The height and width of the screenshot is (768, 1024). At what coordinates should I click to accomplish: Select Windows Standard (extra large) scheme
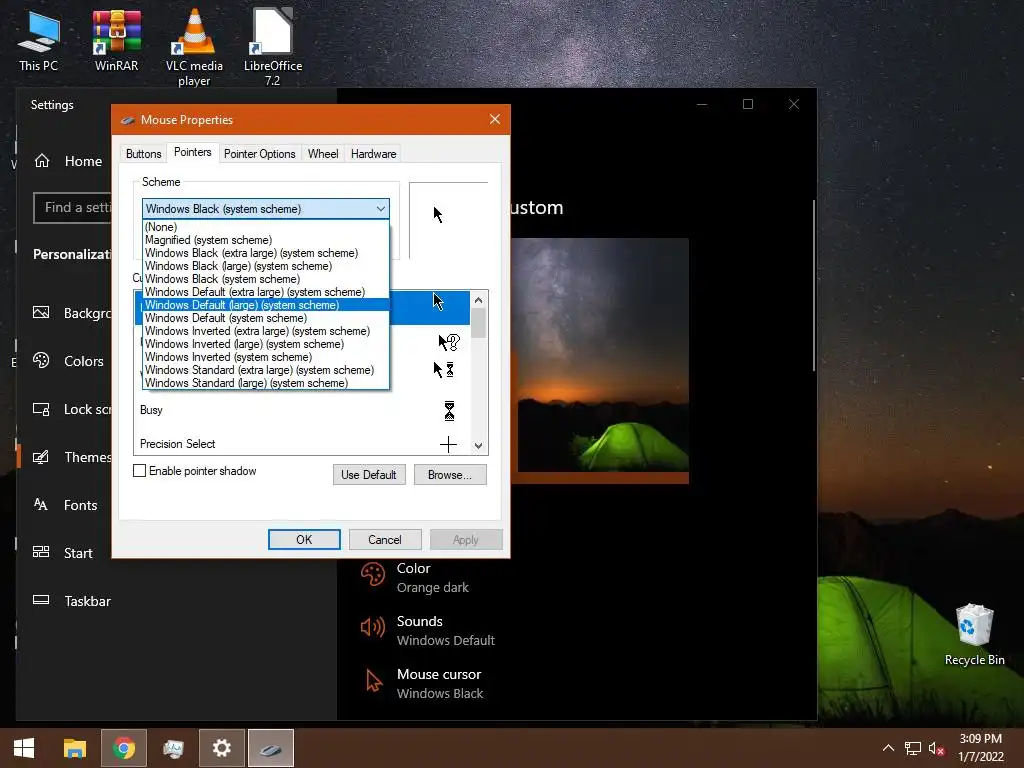(x=266, y=370)
